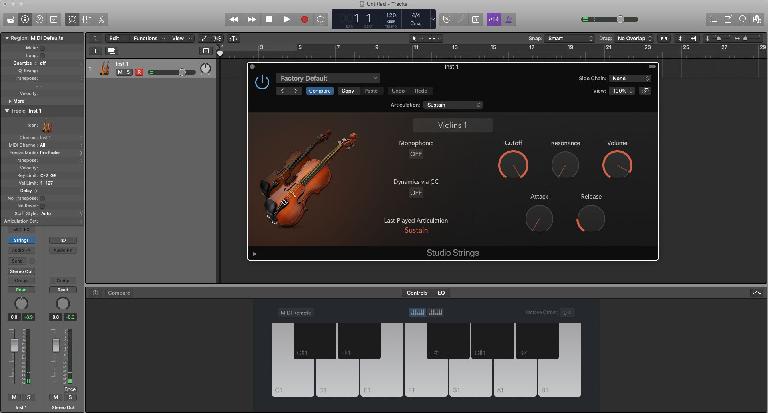The image size is (768, 413).
Task: Click the Rewind transport button
Action: (x=234, y=20)
